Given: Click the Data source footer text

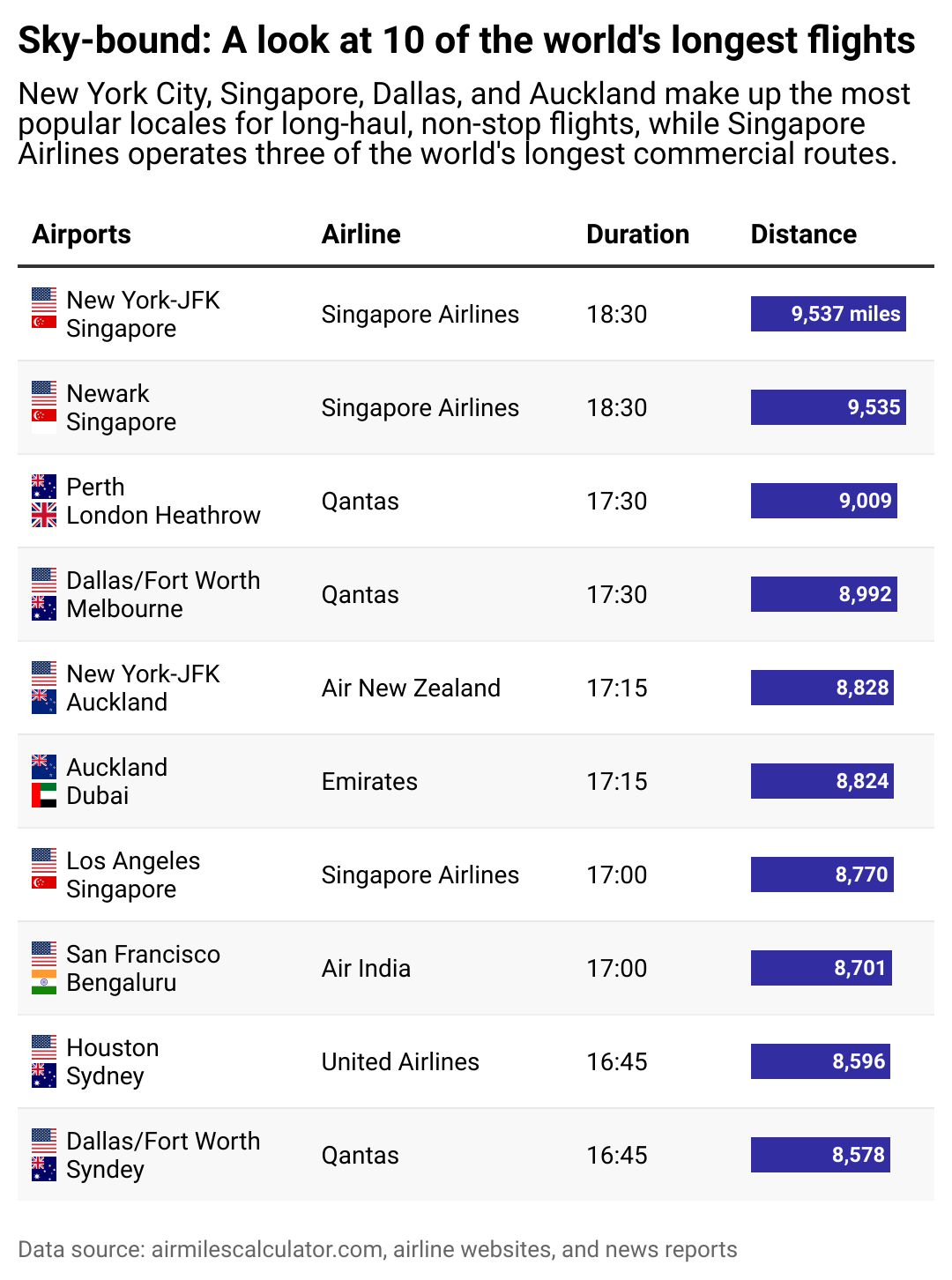Looking at the screenshot, I should tap(377, 1249).
